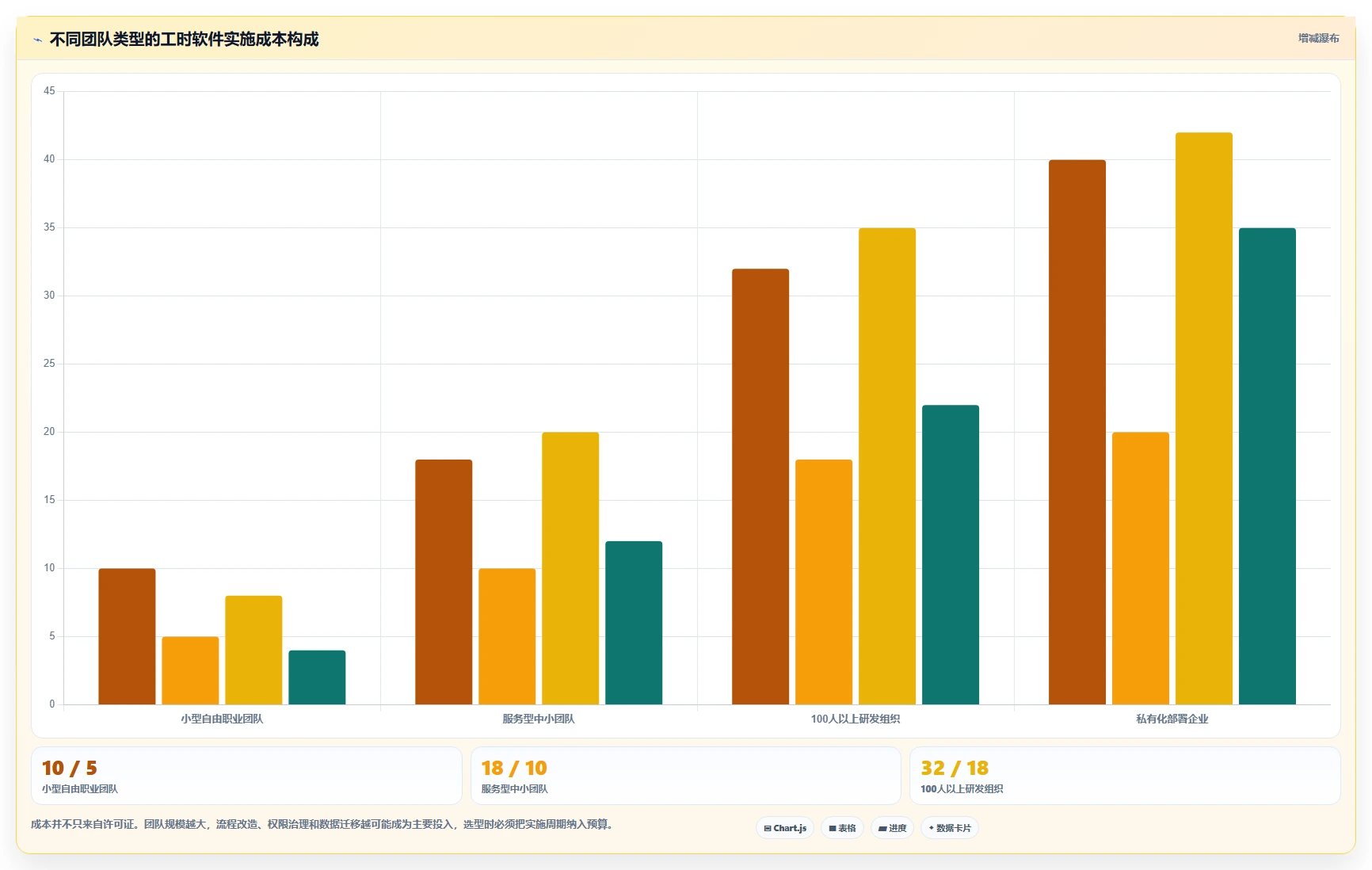Click the teal bar for 100人以上研发组织

(x=951, y=555)
